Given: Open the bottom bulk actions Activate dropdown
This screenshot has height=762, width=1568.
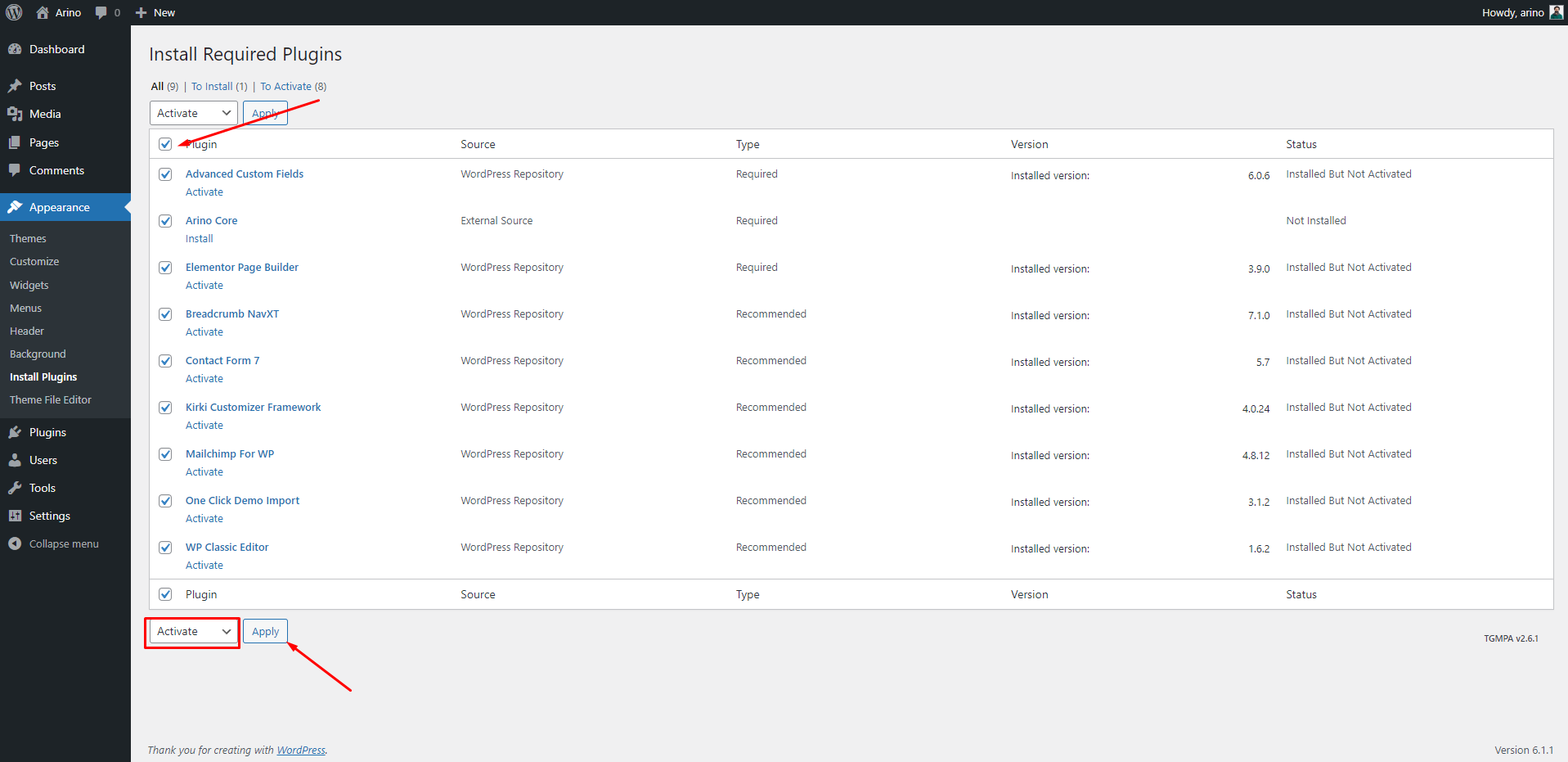Looking at the screenshot, I should [194, 631].
